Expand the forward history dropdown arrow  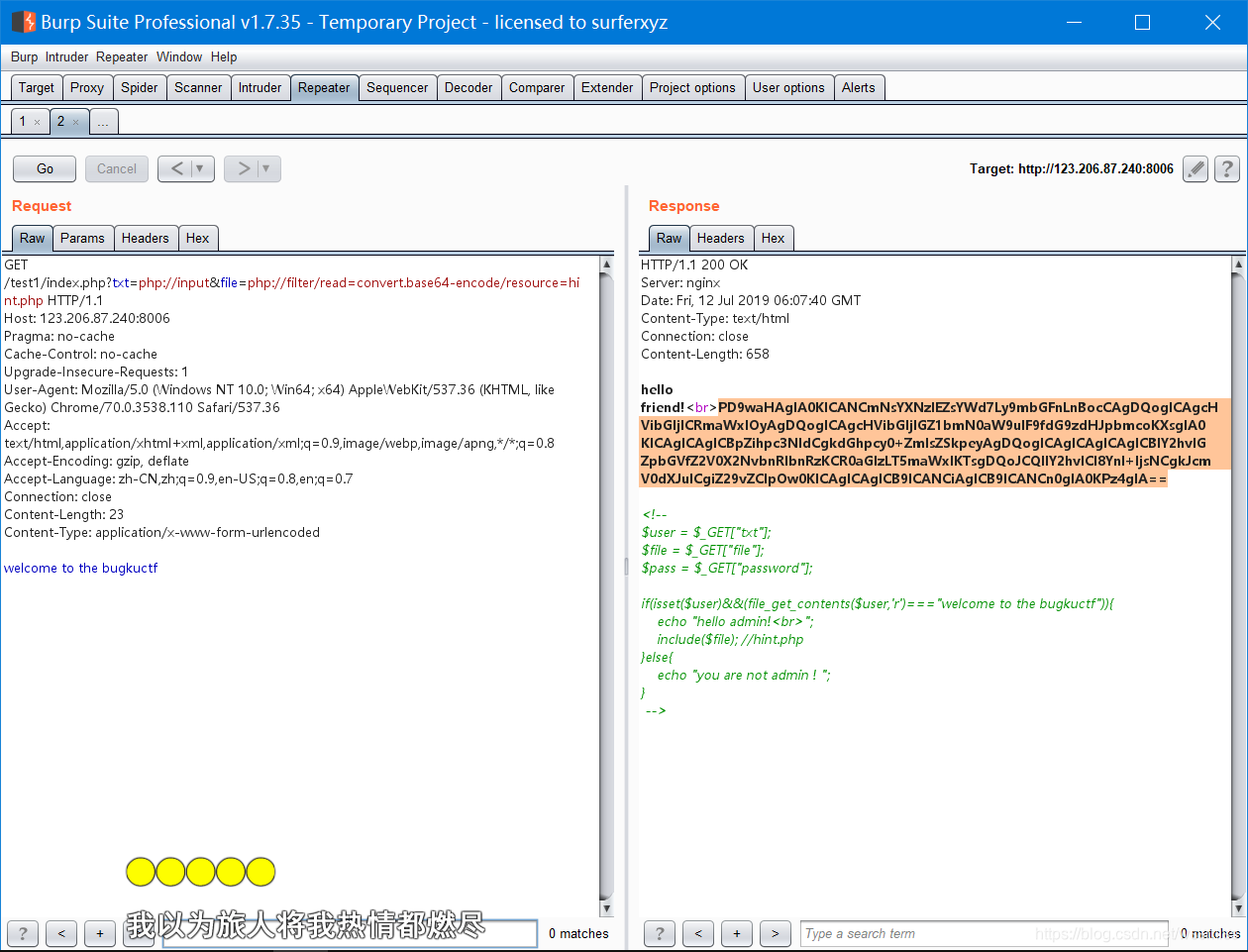tap(267, 168)
